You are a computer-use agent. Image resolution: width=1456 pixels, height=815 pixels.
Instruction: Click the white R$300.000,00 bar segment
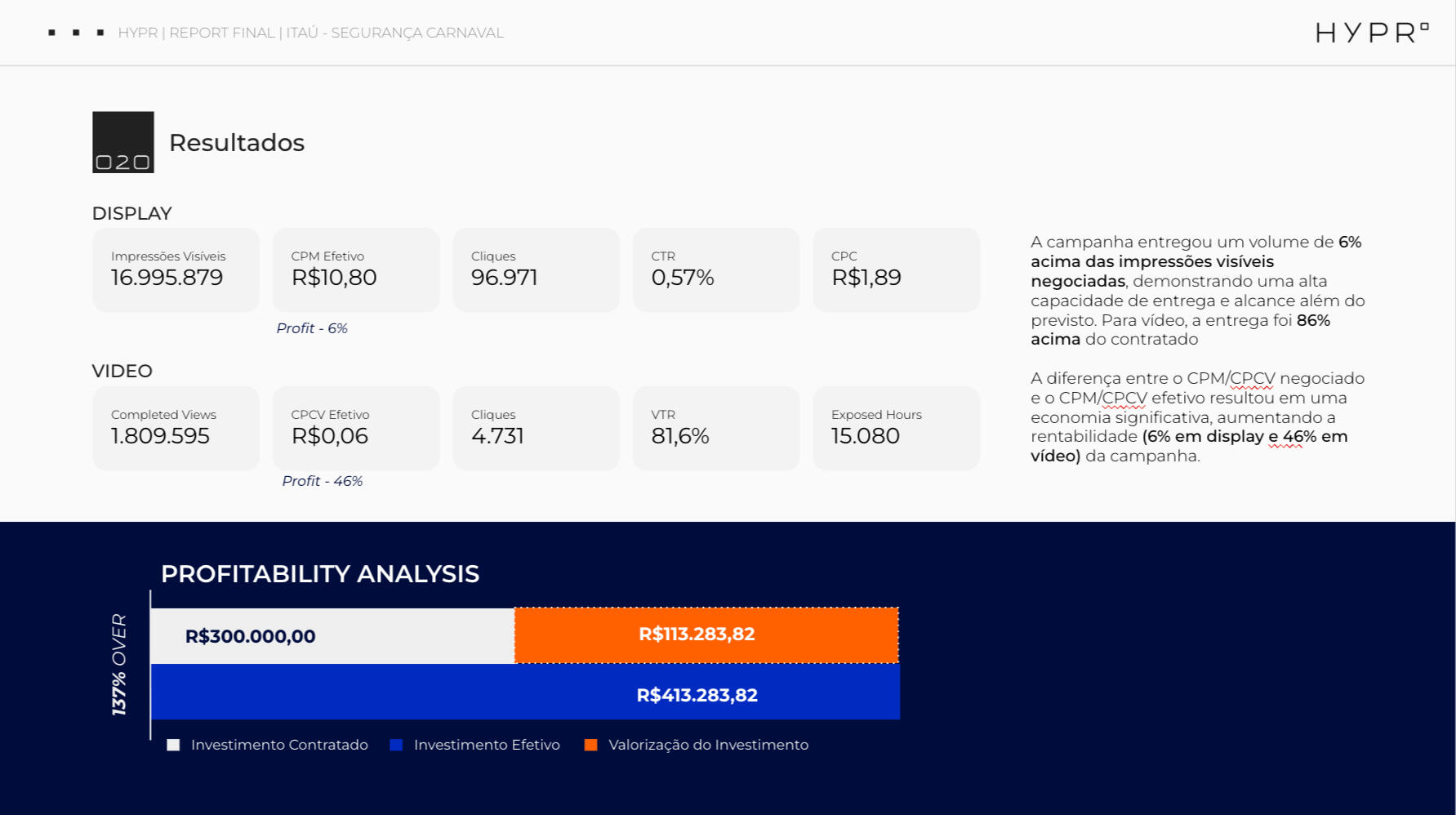pos(332,636)
